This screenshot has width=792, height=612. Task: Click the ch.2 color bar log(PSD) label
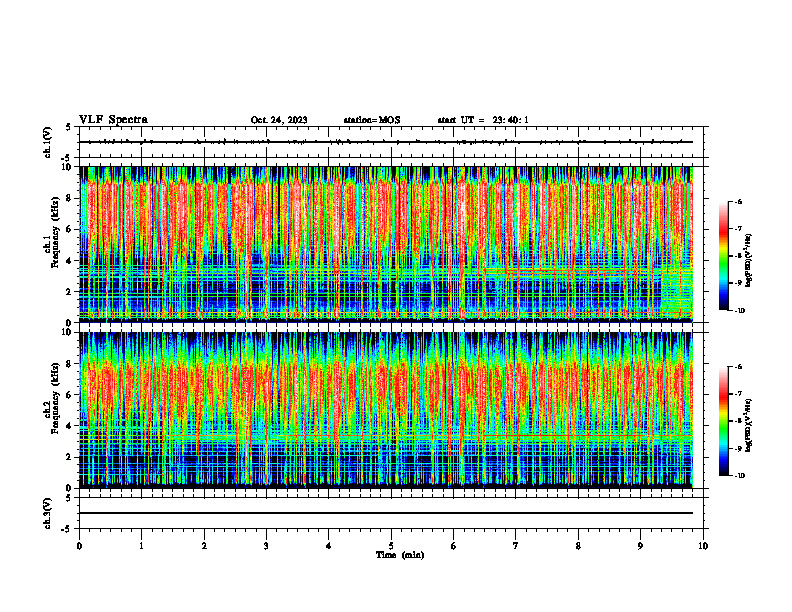(749, 425)
